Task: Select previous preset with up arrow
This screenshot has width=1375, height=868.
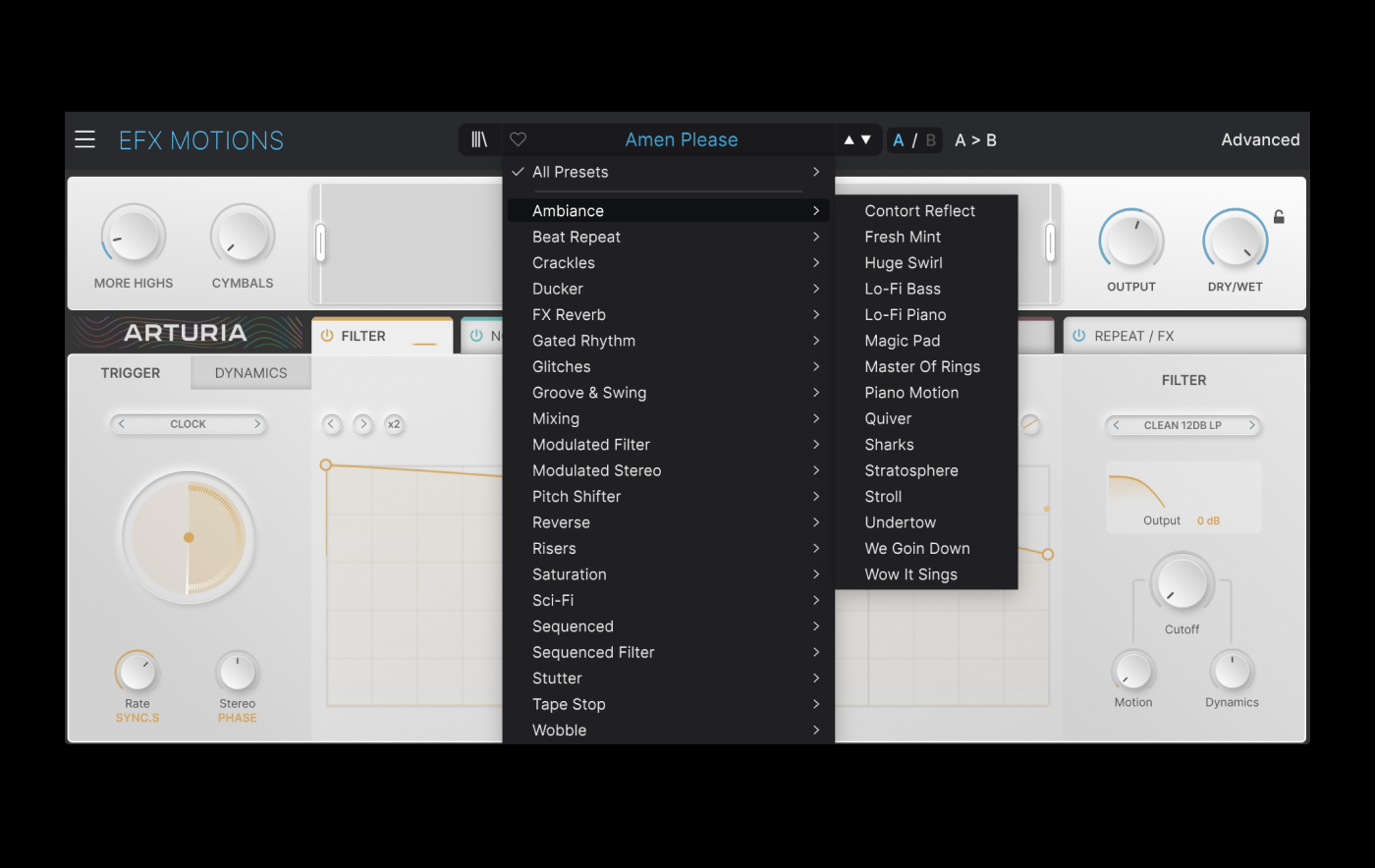Action: coord(850,140)
